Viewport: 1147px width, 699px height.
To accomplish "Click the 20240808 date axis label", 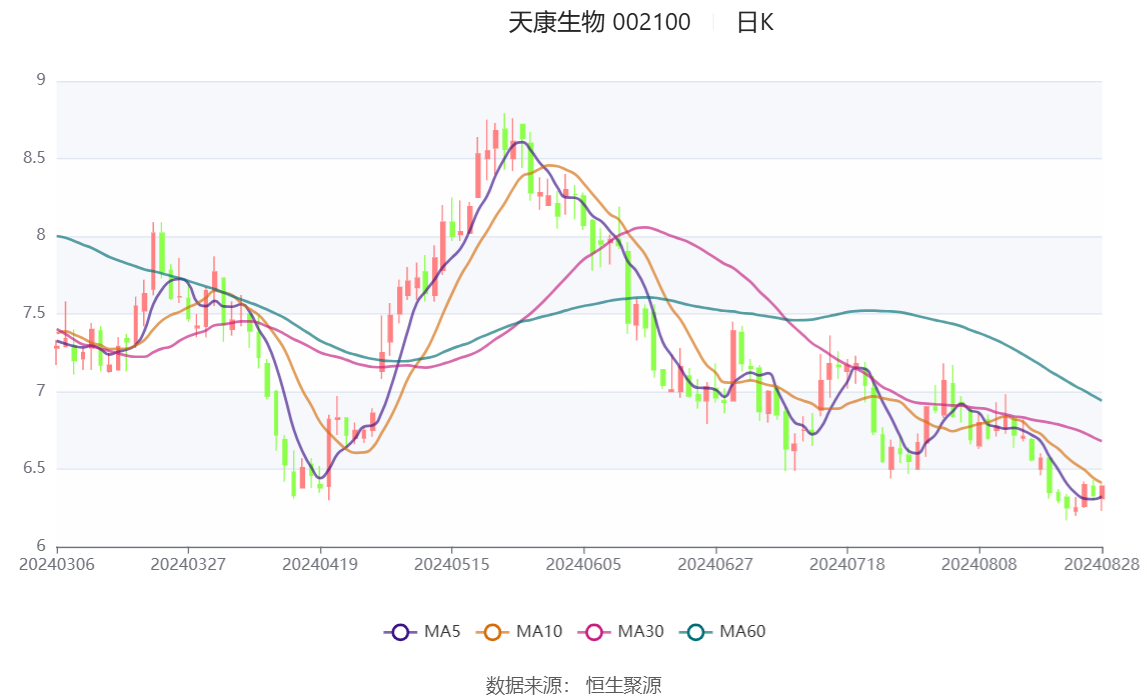I will coord(979,564).
